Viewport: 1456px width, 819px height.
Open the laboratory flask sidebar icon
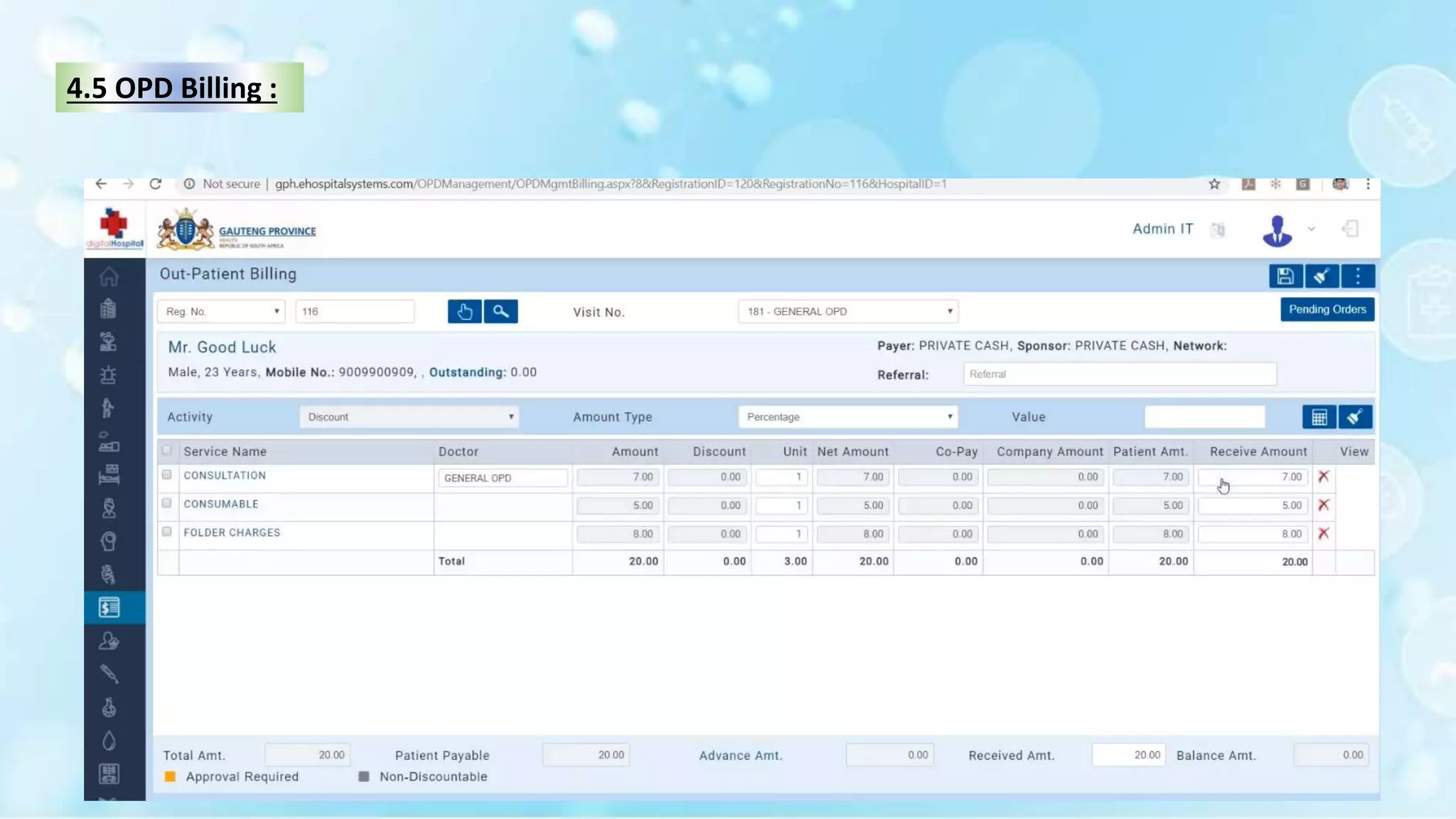pyautogui.click(x=109, y=707)
